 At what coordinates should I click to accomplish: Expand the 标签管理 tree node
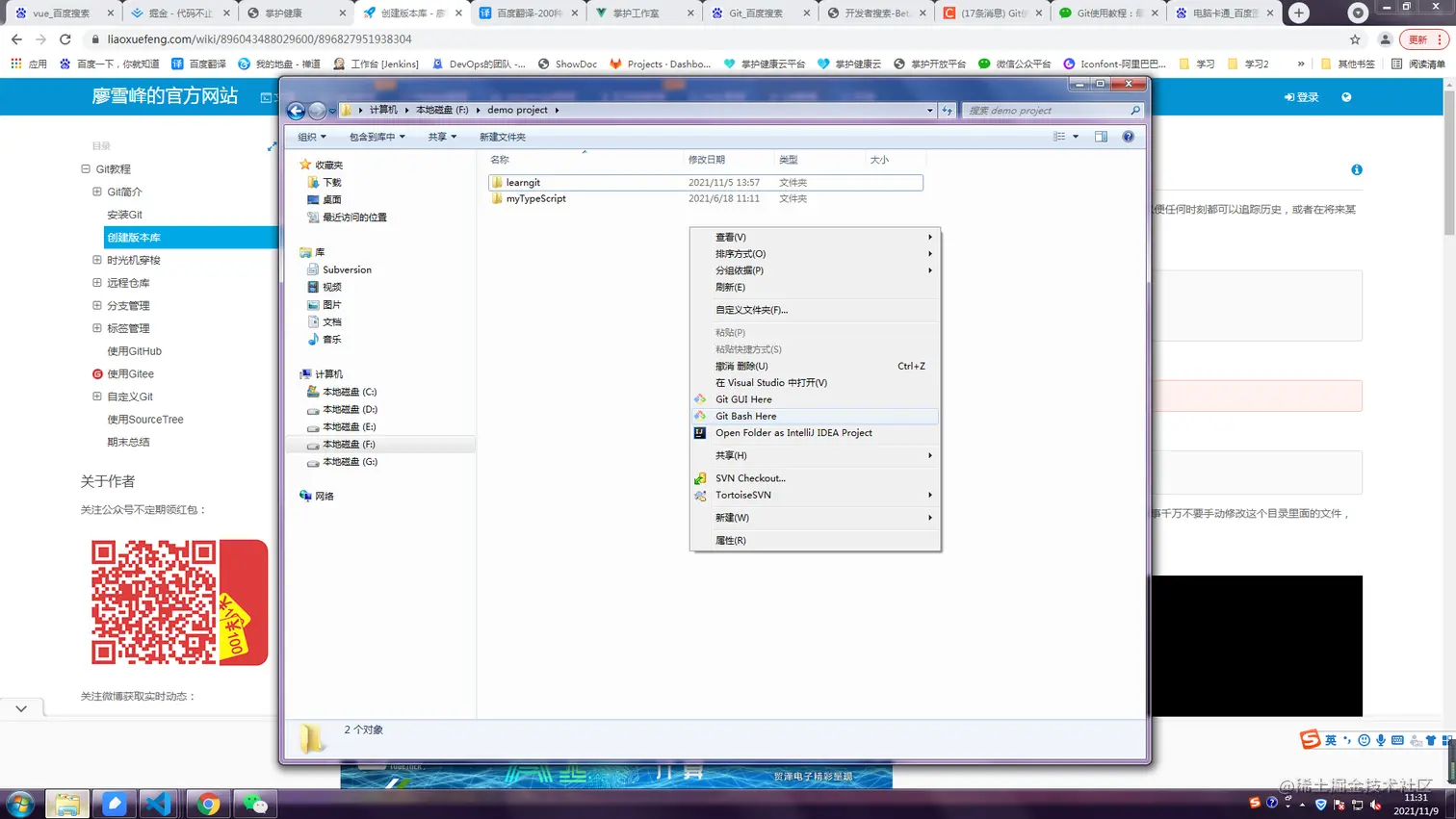tap(97, 328)
